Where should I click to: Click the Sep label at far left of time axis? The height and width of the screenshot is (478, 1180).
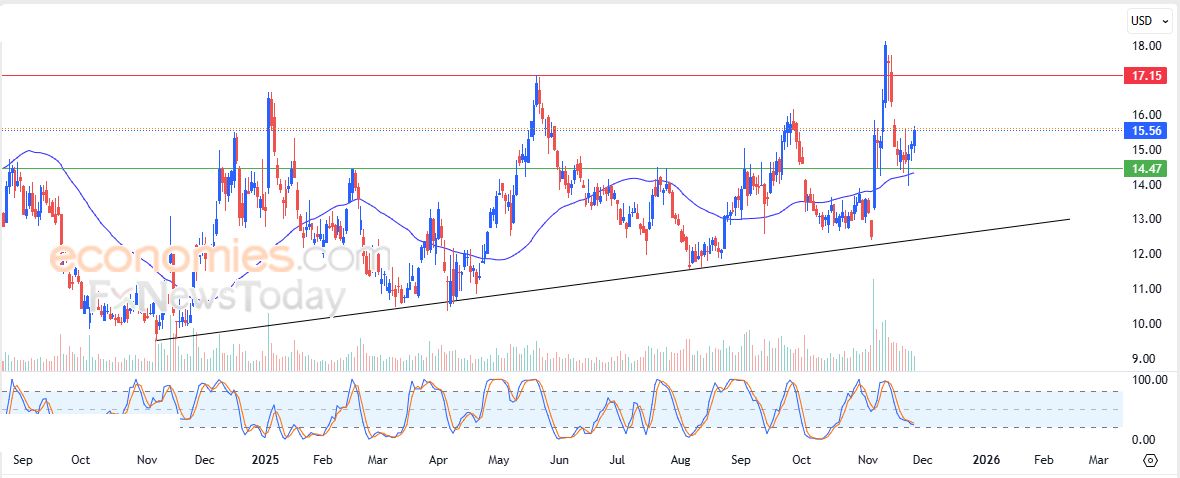tap(24, 460)
